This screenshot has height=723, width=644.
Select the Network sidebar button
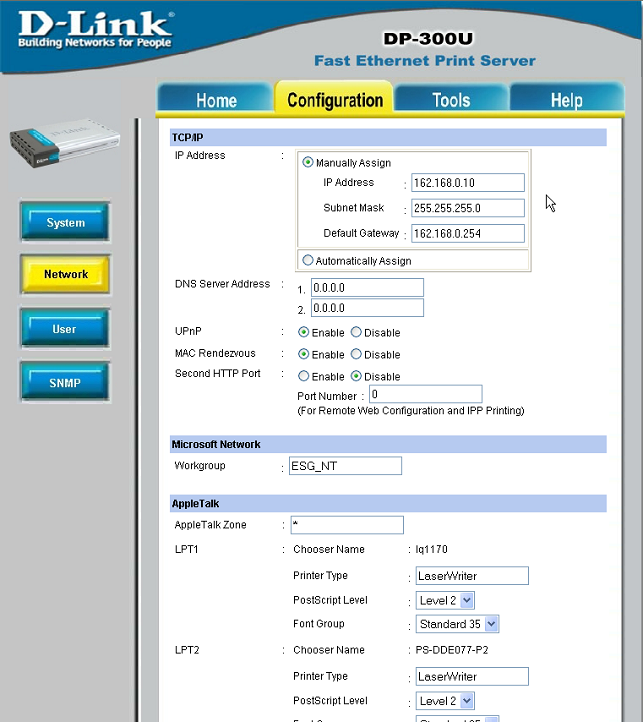[65, 274]
